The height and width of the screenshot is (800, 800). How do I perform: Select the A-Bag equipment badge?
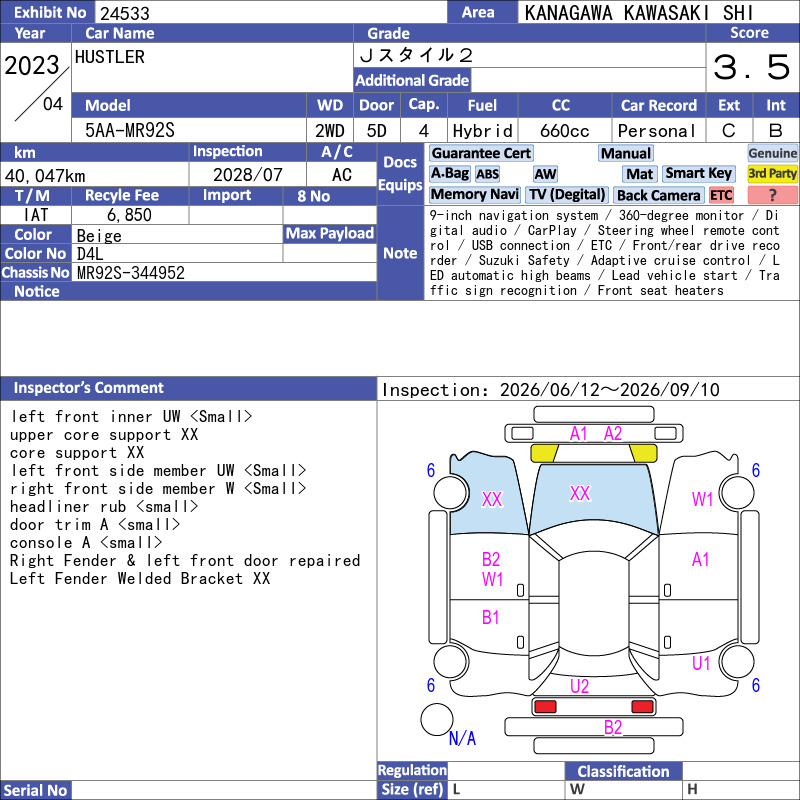point(449,173)
